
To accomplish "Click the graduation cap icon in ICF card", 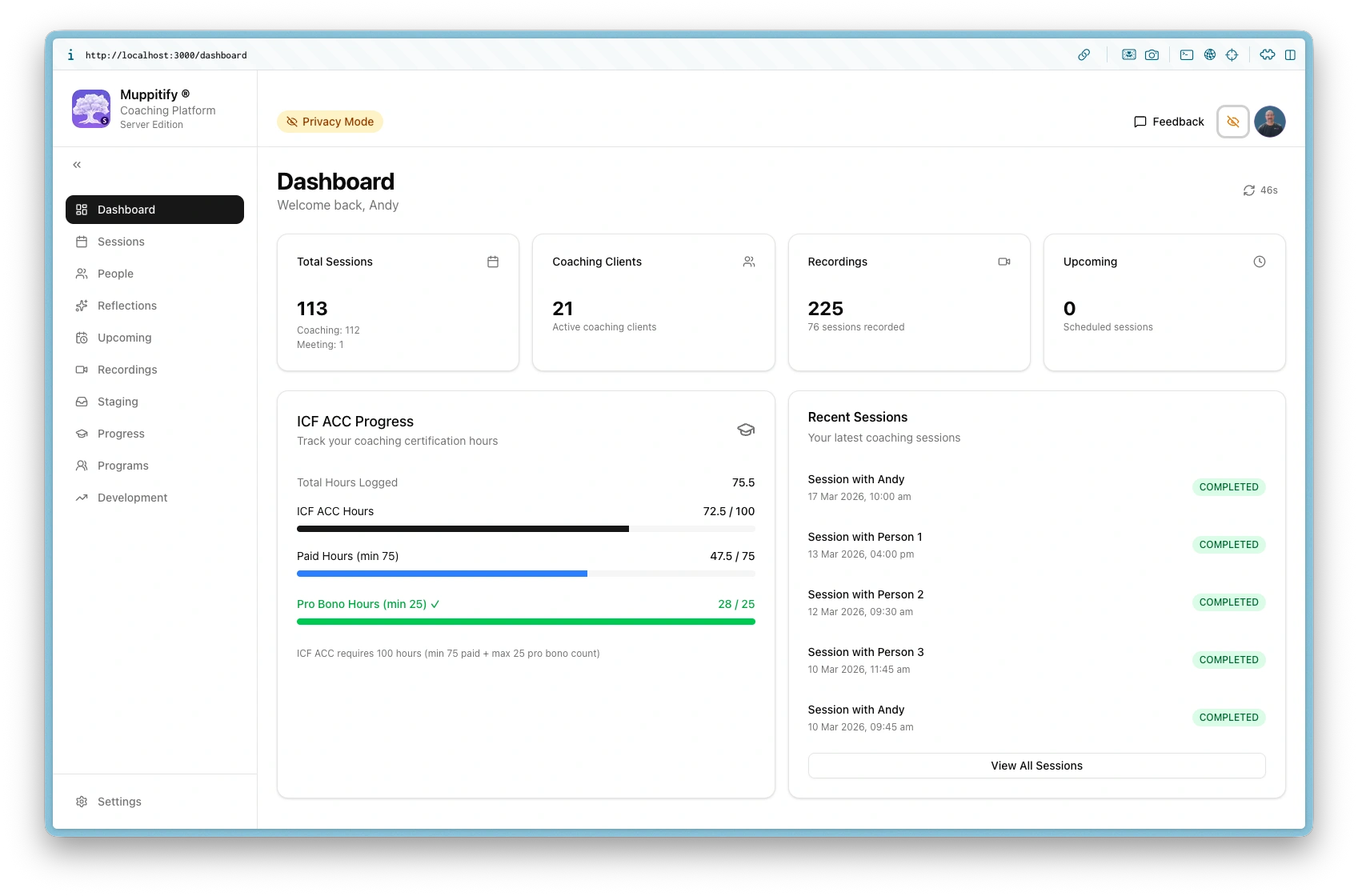I will pyautogui.click(x=745, y=430).
